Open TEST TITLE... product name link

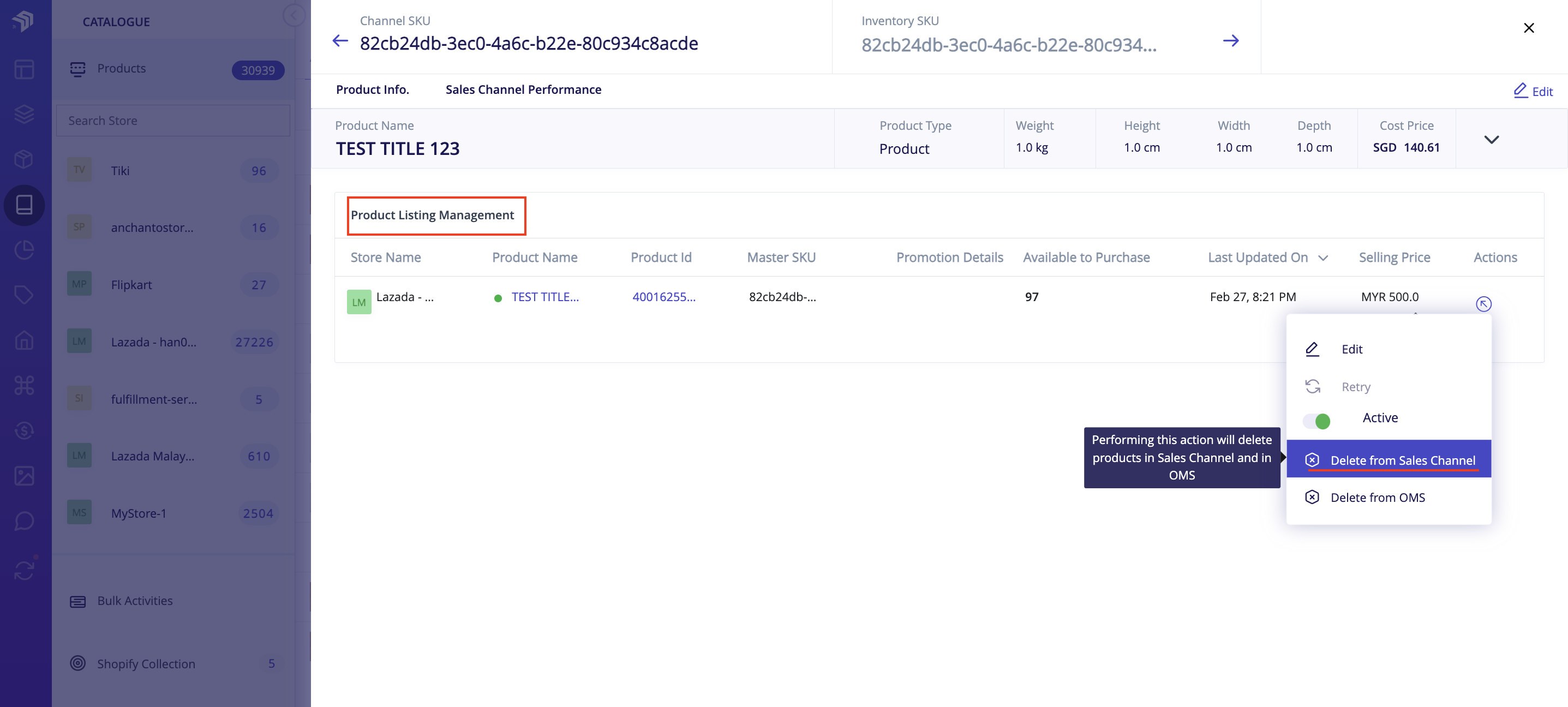coord(545,296)
